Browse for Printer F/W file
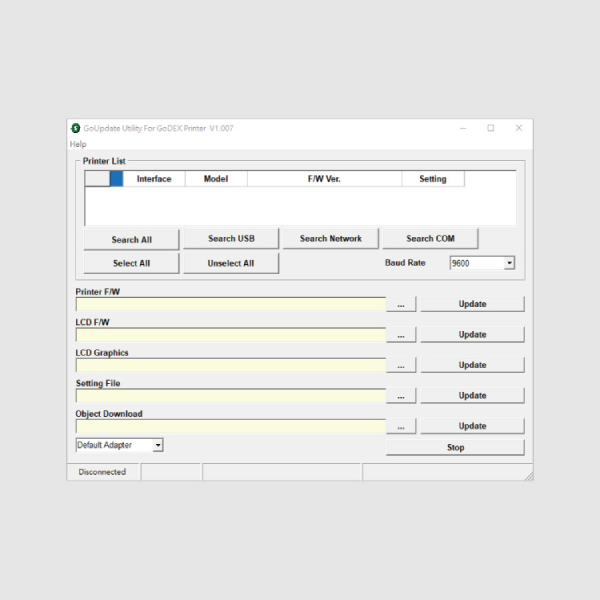 (401, 305)
